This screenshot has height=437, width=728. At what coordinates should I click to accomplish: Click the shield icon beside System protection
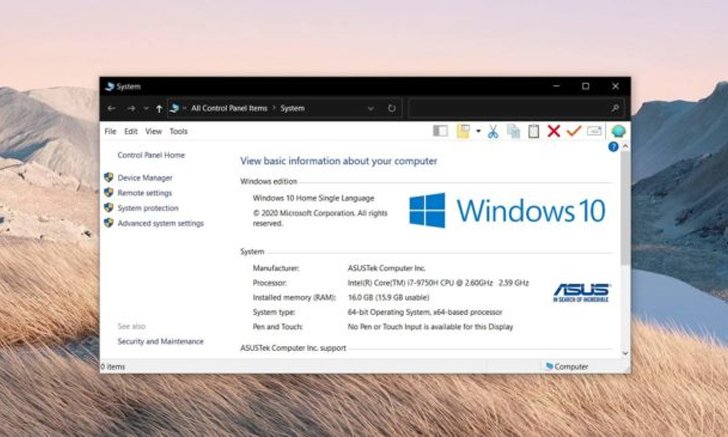(109, 208)
